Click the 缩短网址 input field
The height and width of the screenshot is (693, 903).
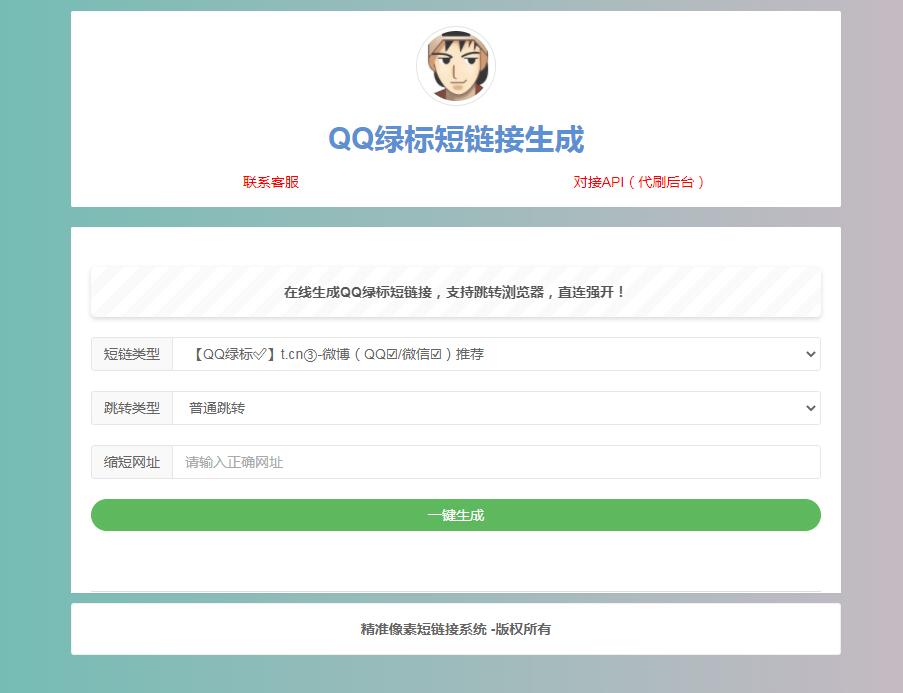pos(450,462)
